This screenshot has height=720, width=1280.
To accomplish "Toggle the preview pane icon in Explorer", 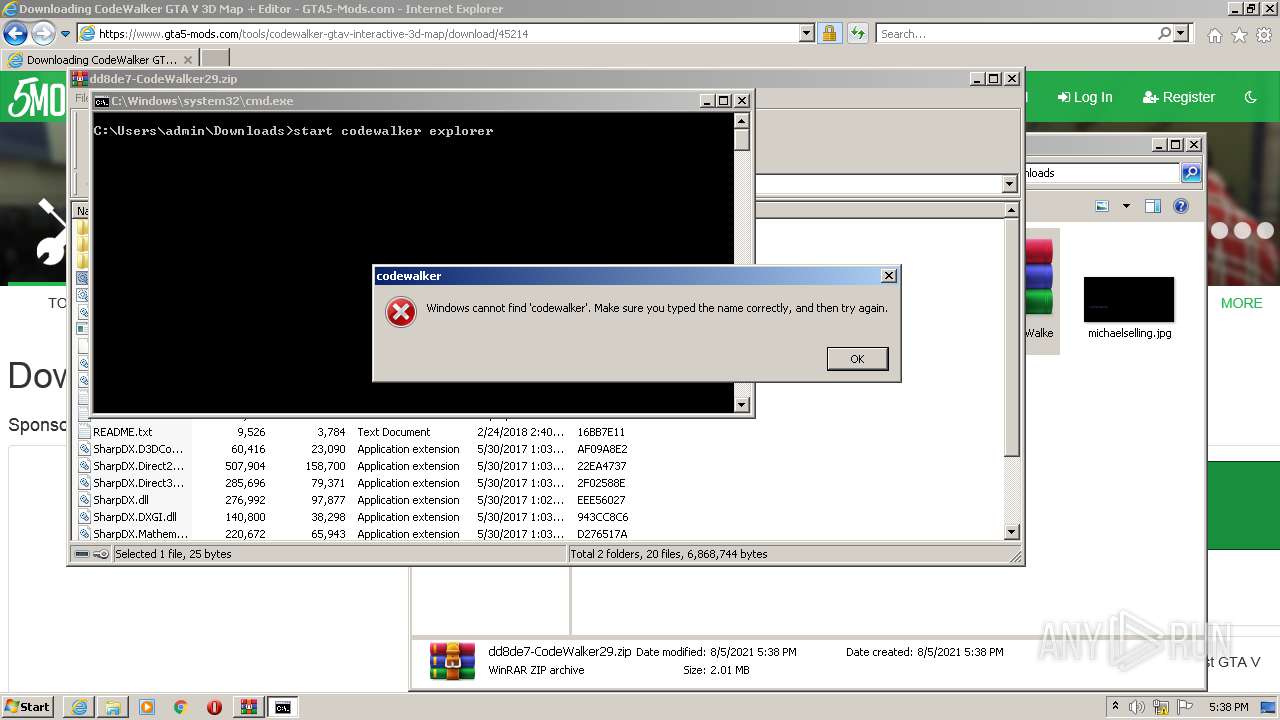I will [1153, 206].
